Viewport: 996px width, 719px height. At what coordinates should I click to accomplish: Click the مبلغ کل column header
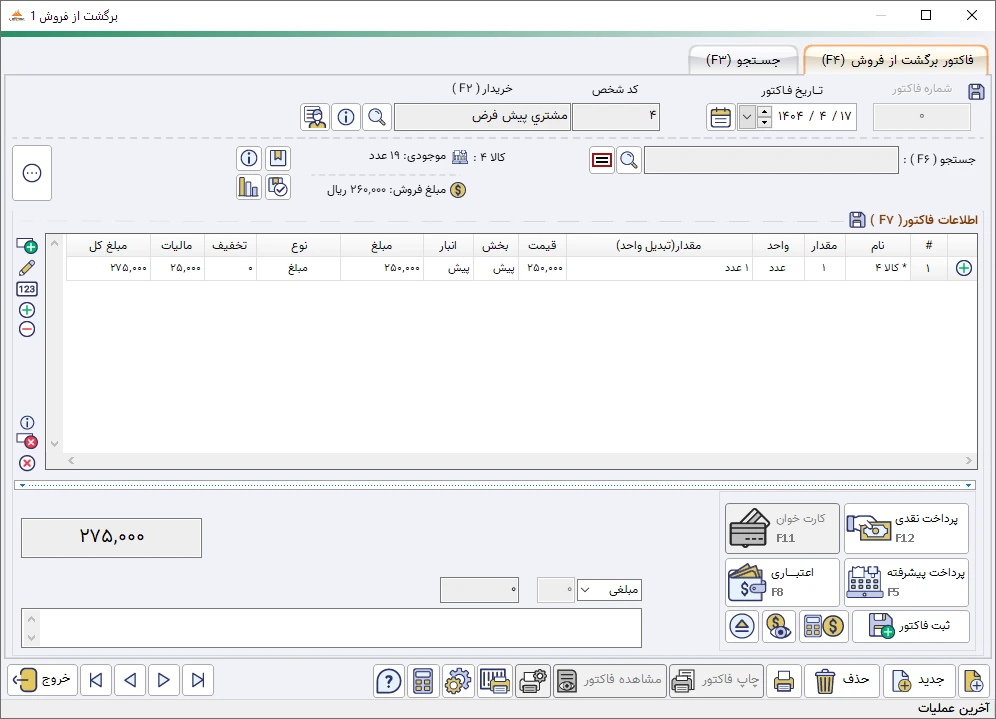(x=108, y=246)
